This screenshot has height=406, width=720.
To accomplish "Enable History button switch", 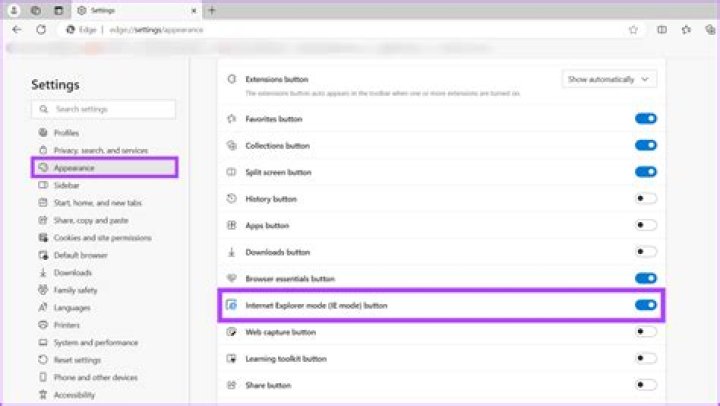I will coord(646,199).
